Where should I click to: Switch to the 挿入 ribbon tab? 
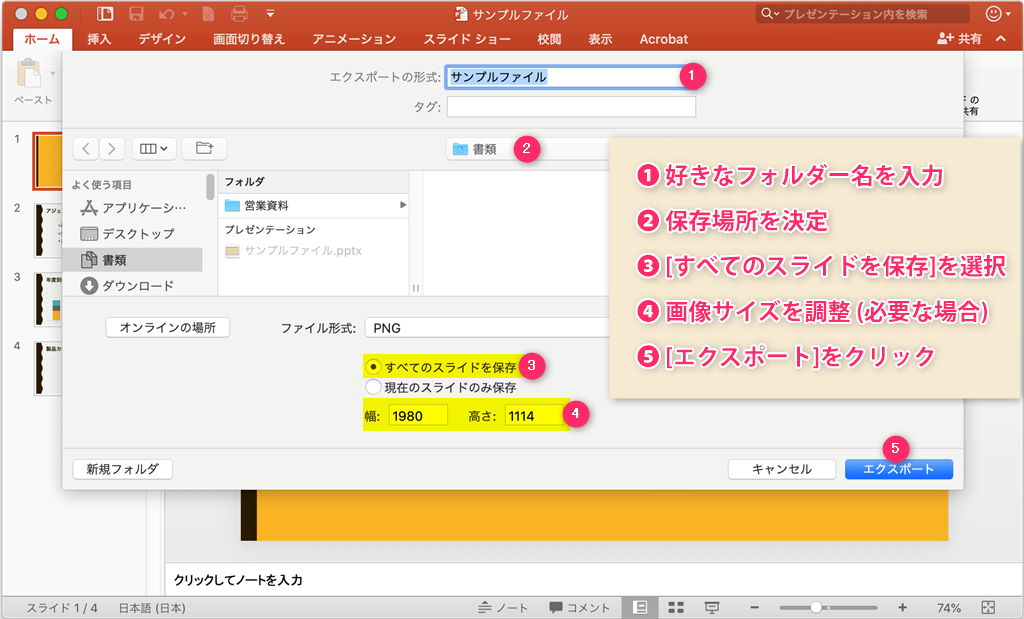(x=98, y=39)
